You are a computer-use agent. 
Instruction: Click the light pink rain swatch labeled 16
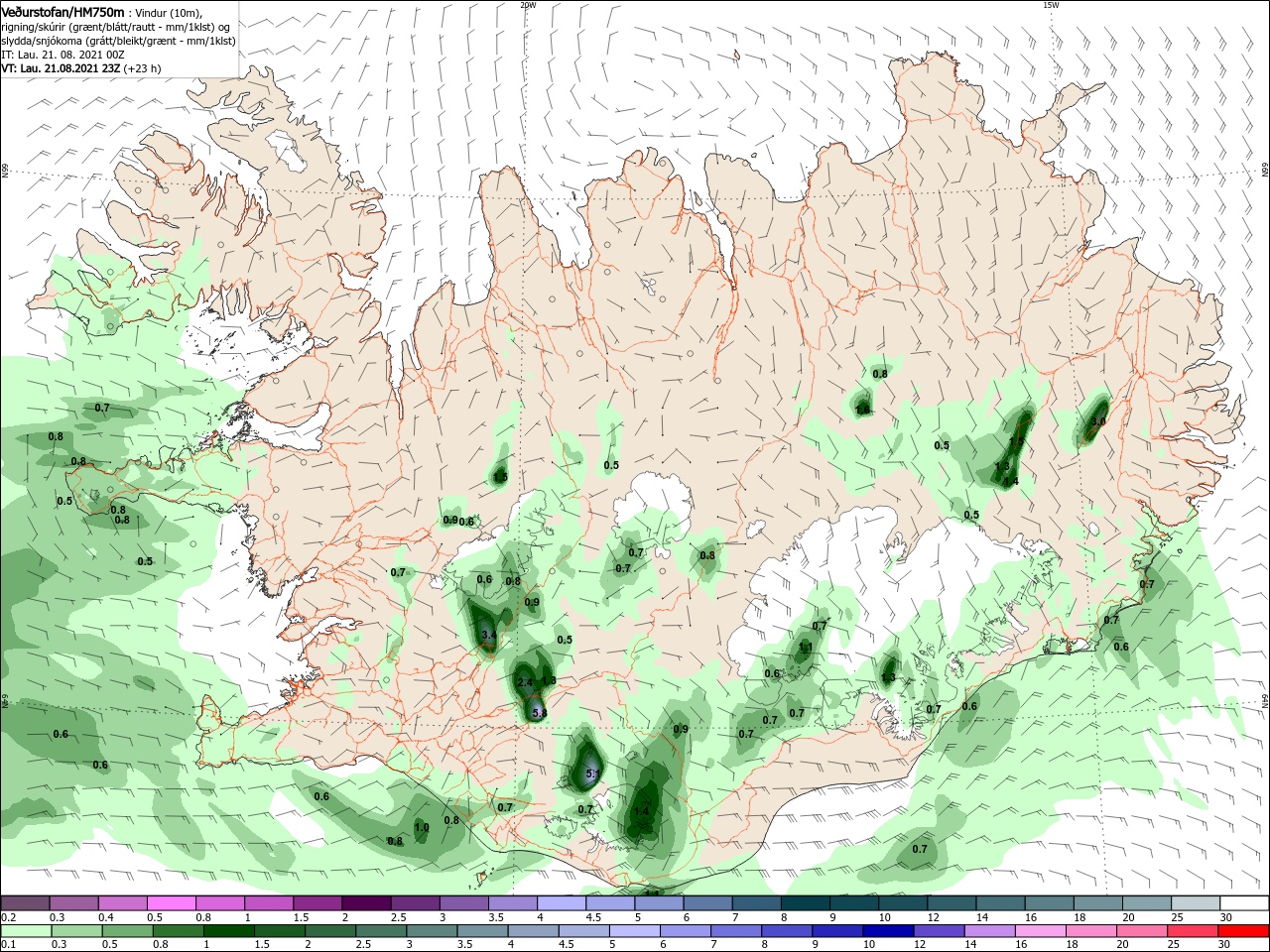click(x=1040, y=931)
